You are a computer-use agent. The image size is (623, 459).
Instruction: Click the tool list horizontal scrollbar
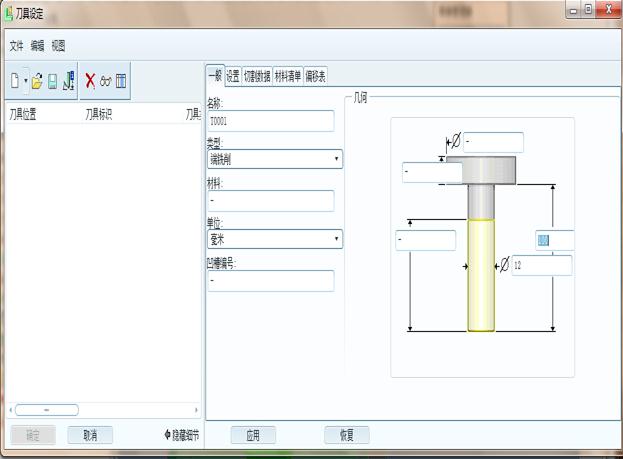[45, 410]
